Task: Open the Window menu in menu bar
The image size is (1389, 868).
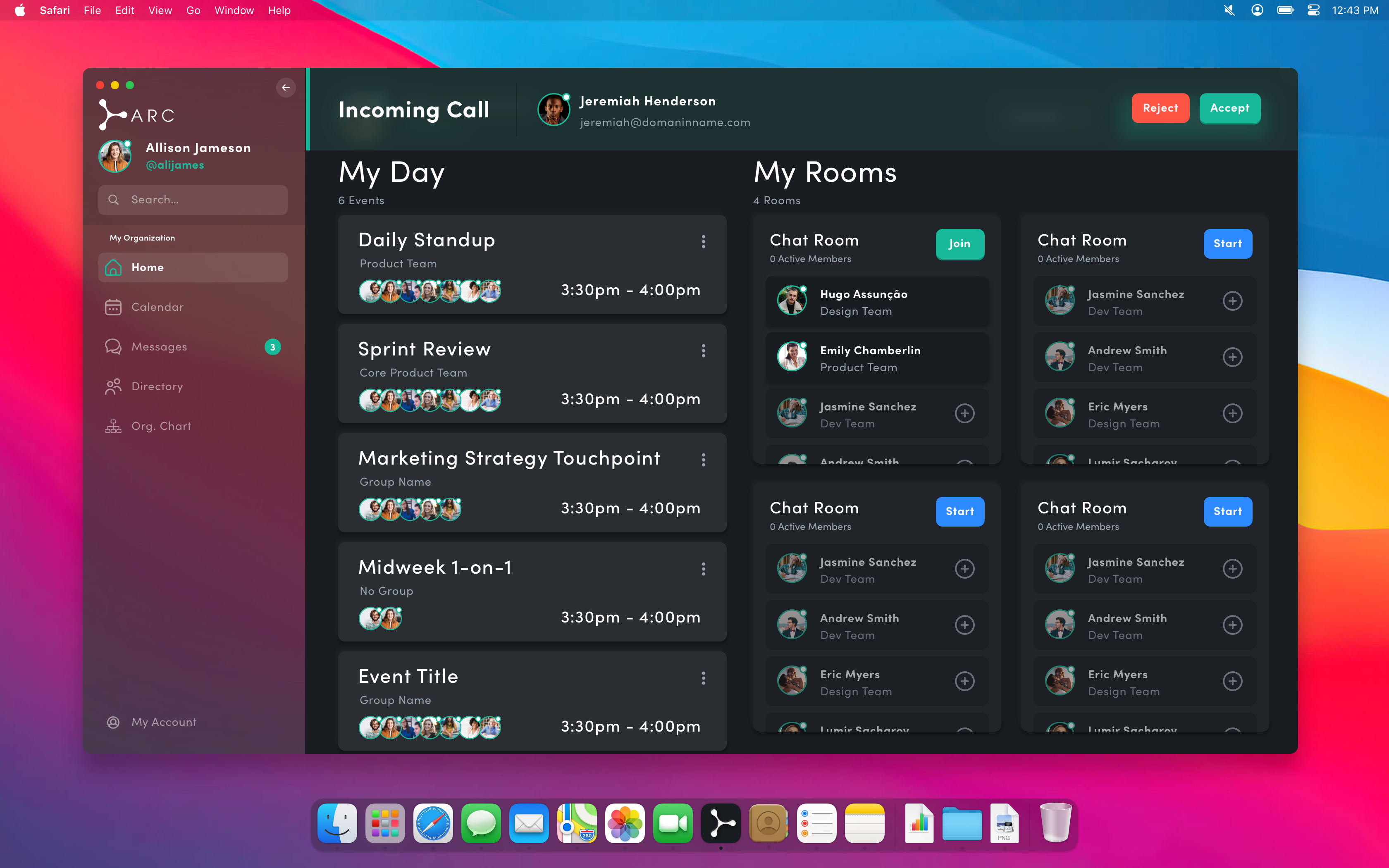Action: [234, 10]
